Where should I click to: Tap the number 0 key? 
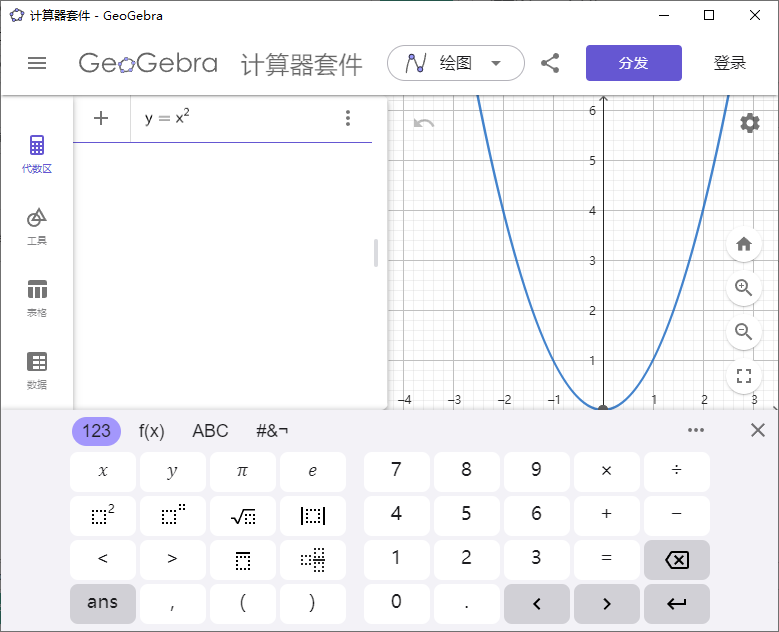click(396, 604)
